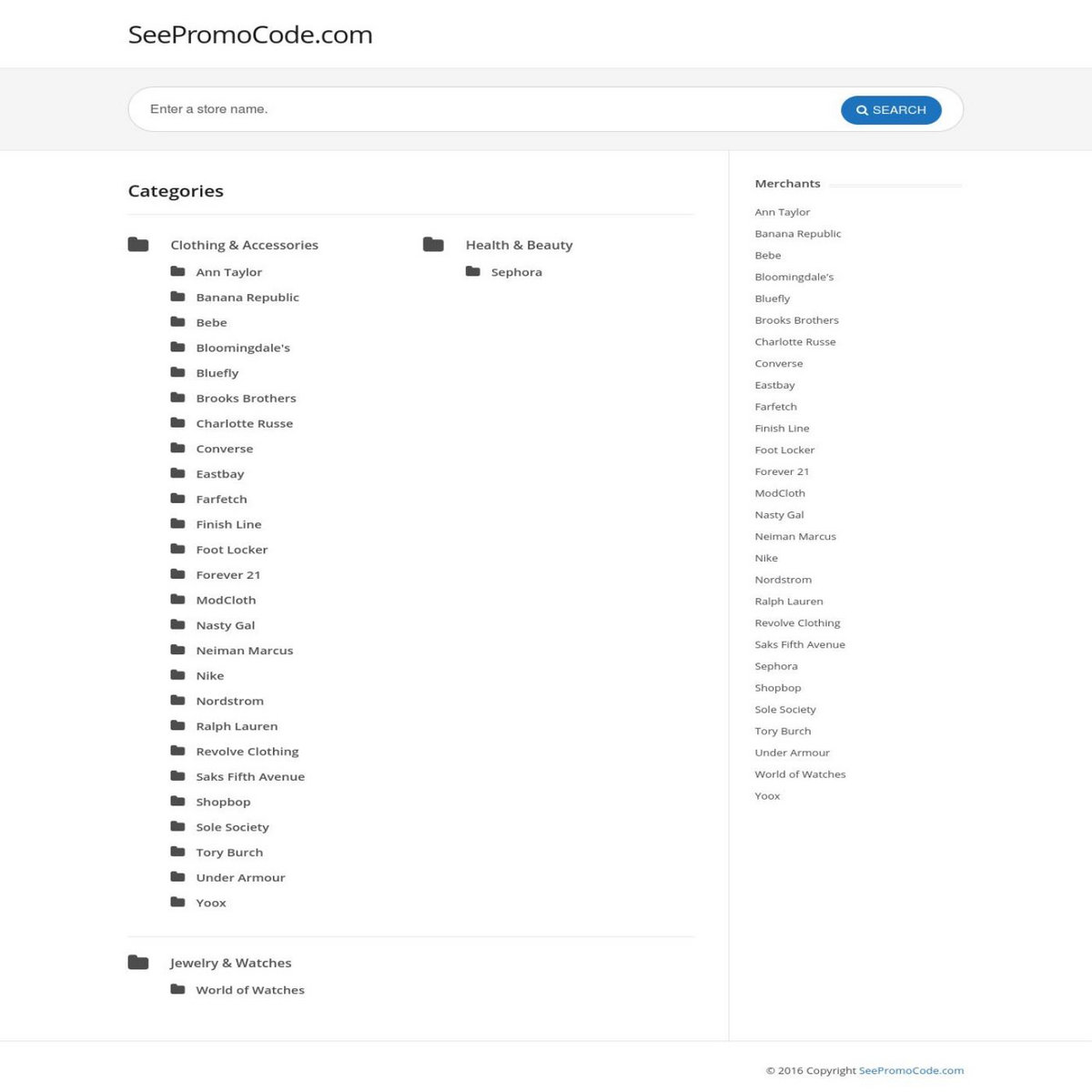Open the SeePromoCode.com site title
Viewport: 1092px width, 1092px height.
tap(250, 35)
